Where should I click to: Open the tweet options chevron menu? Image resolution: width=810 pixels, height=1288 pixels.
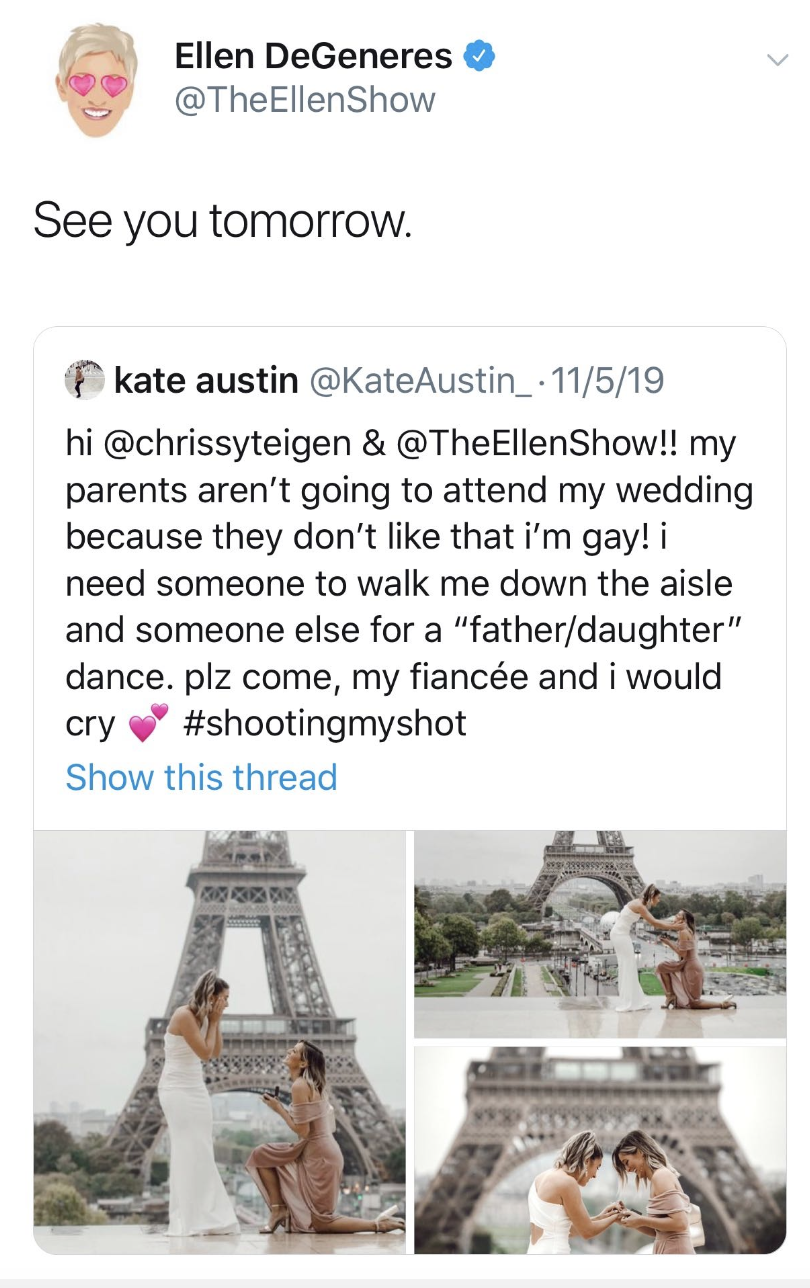(776, 60)
